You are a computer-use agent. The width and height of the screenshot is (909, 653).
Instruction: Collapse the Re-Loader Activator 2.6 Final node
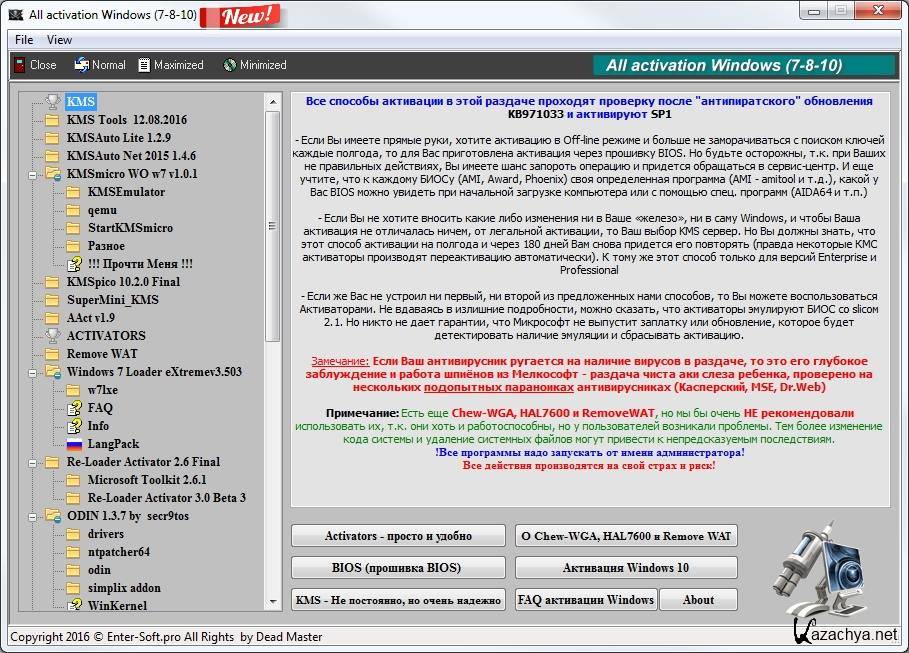(31, 462)
